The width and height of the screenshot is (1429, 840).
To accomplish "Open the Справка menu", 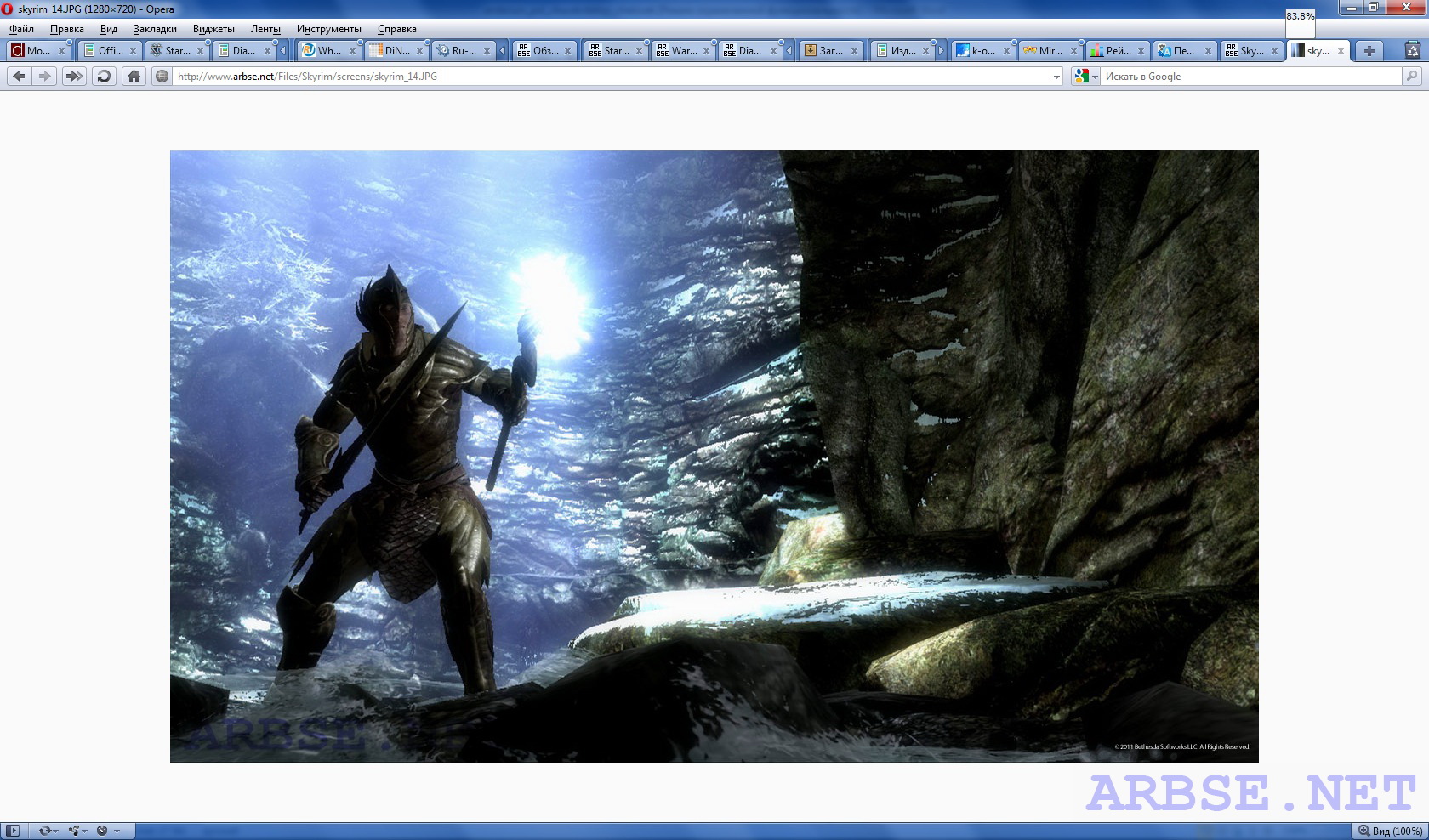I will [397, 29].
